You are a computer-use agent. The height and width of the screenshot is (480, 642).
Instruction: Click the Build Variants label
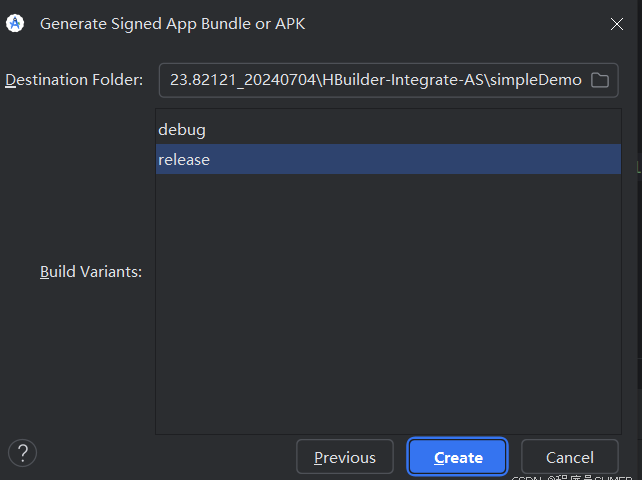(x=91, y=271)
